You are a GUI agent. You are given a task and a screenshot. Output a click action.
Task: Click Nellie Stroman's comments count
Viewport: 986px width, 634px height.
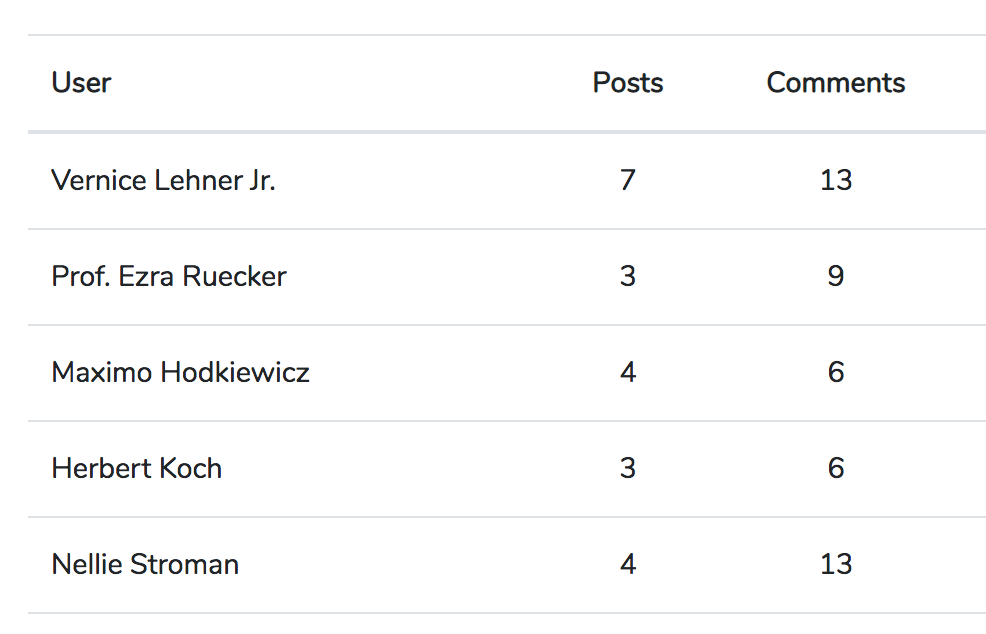click(x=835, y=564)
